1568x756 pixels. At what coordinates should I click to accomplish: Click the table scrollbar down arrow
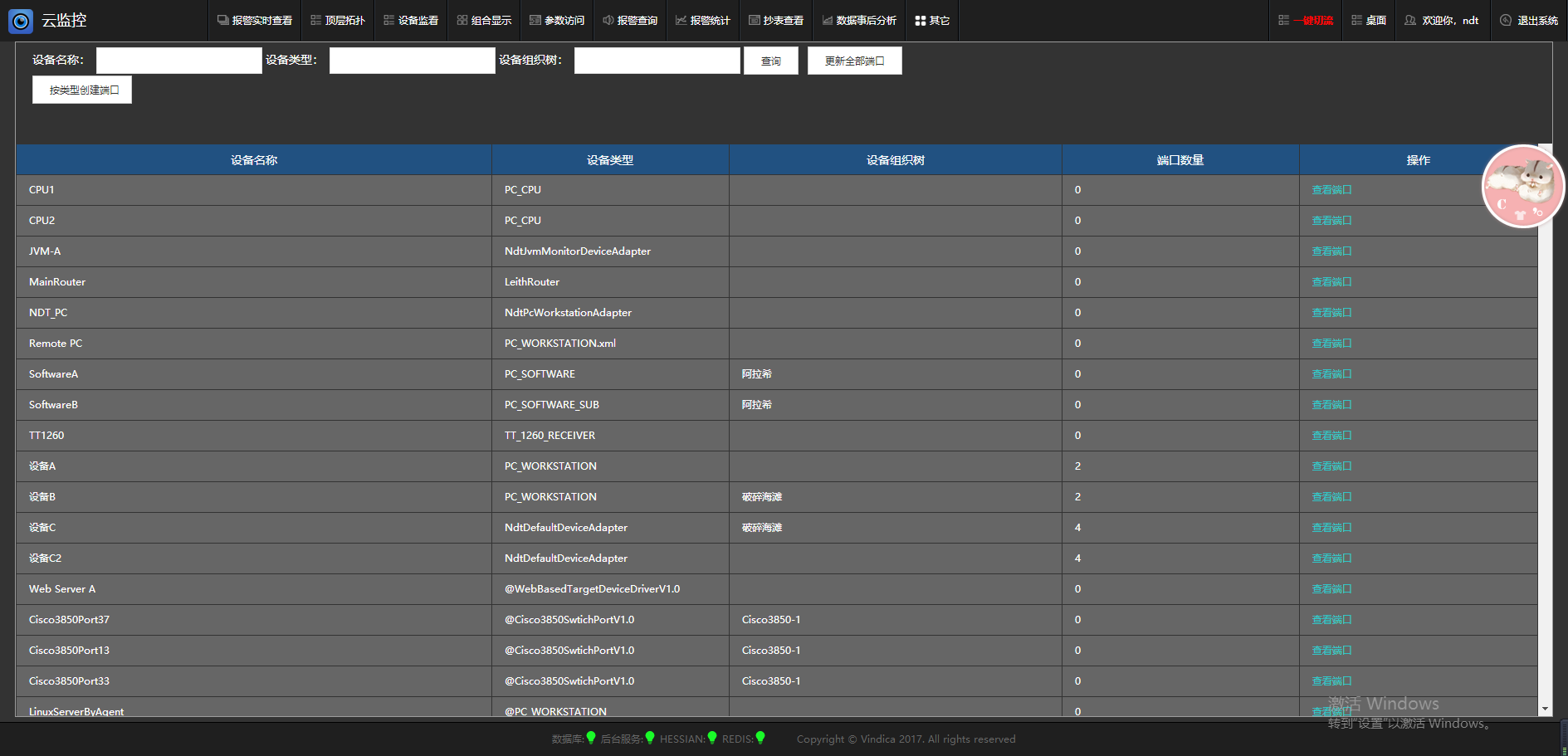point(1545,710)
